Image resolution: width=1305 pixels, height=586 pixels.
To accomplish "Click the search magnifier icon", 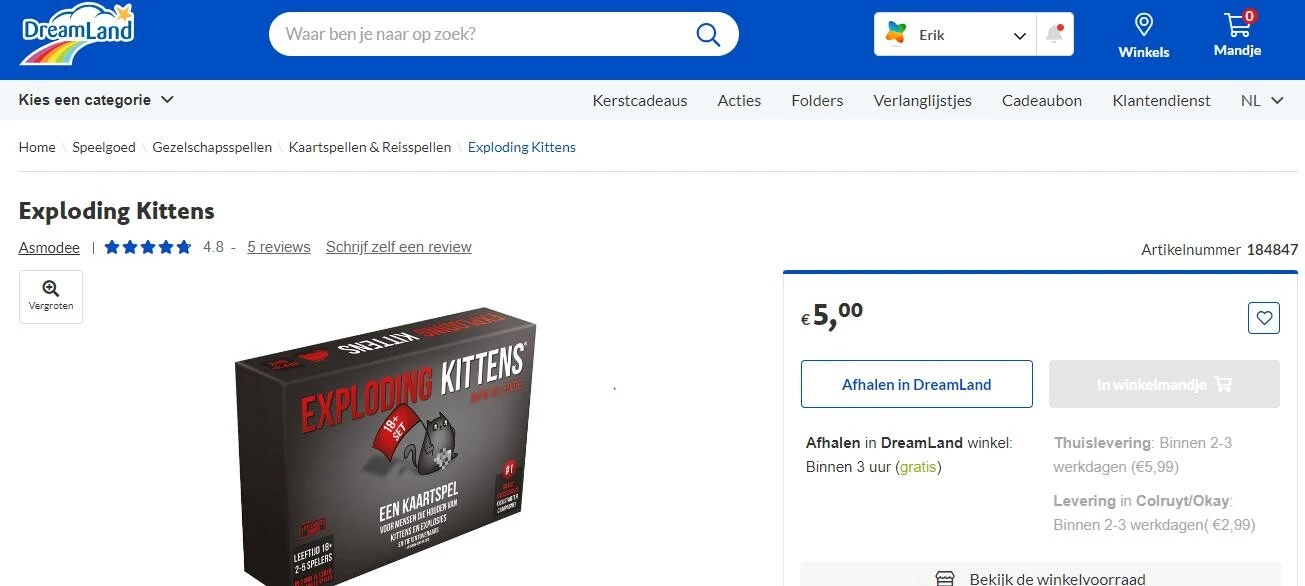I will [708, 34].
